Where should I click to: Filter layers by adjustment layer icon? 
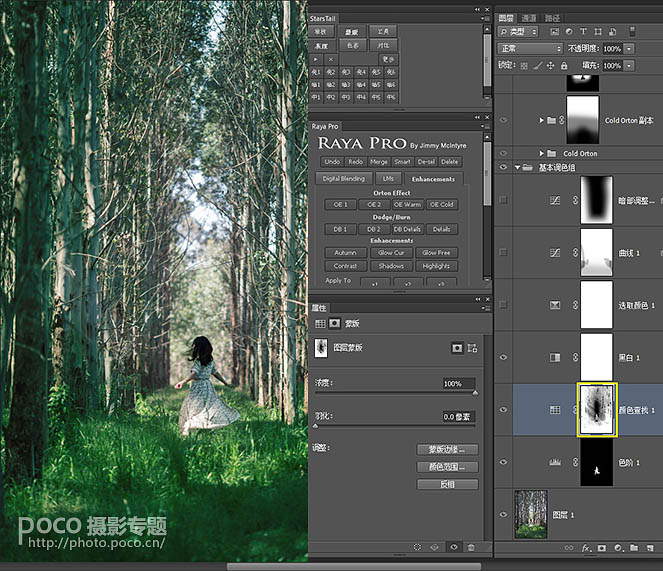pos(569,32)
